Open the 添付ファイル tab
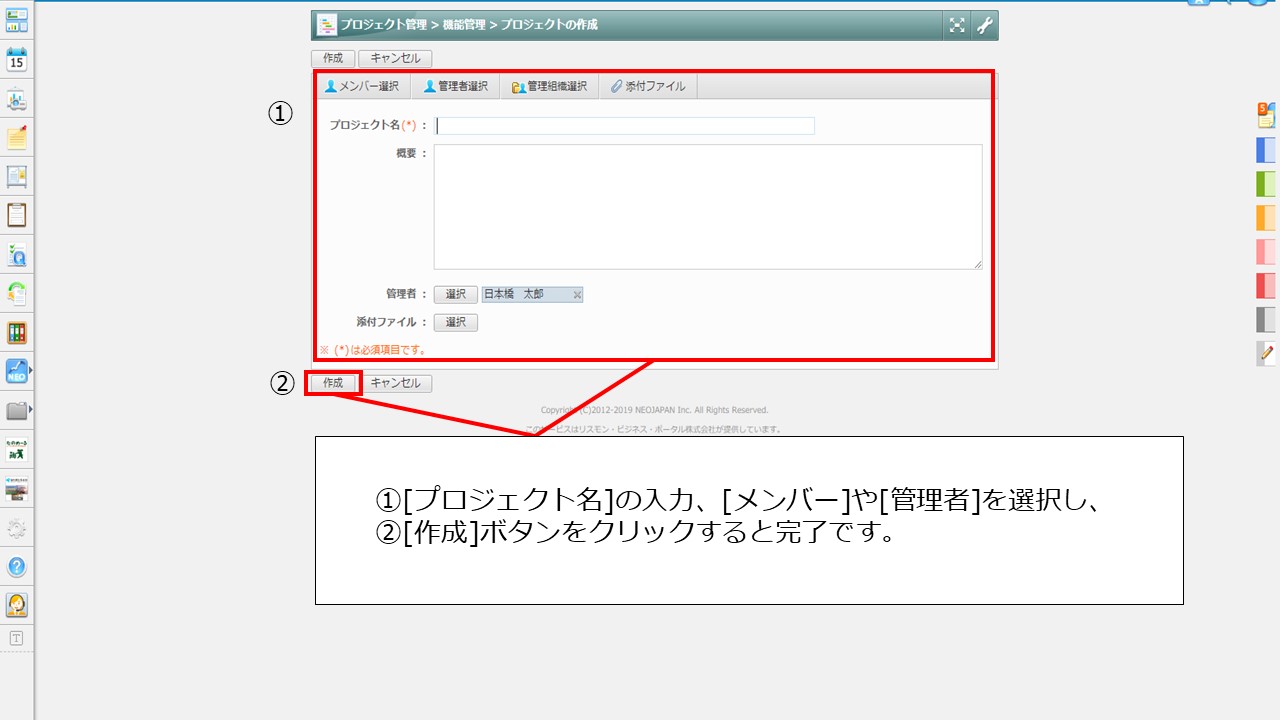Image resolution: width=1280 pixels, height=720 pixels. click(x=648, y=86)
